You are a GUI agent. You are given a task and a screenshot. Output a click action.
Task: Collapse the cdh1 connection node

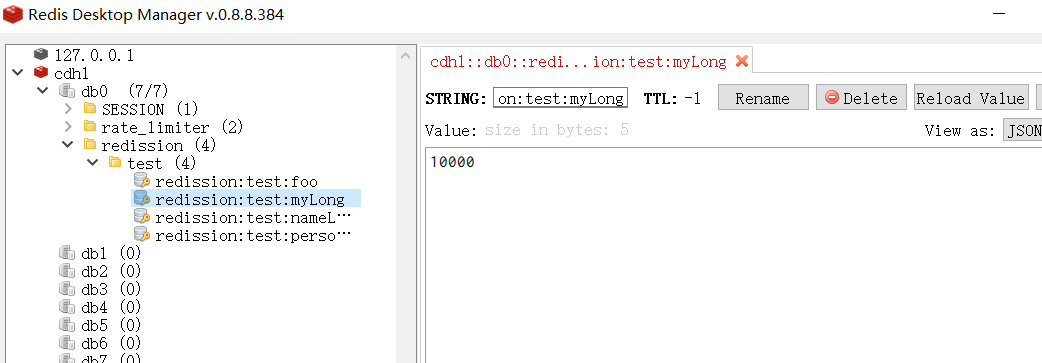[17, 72]
